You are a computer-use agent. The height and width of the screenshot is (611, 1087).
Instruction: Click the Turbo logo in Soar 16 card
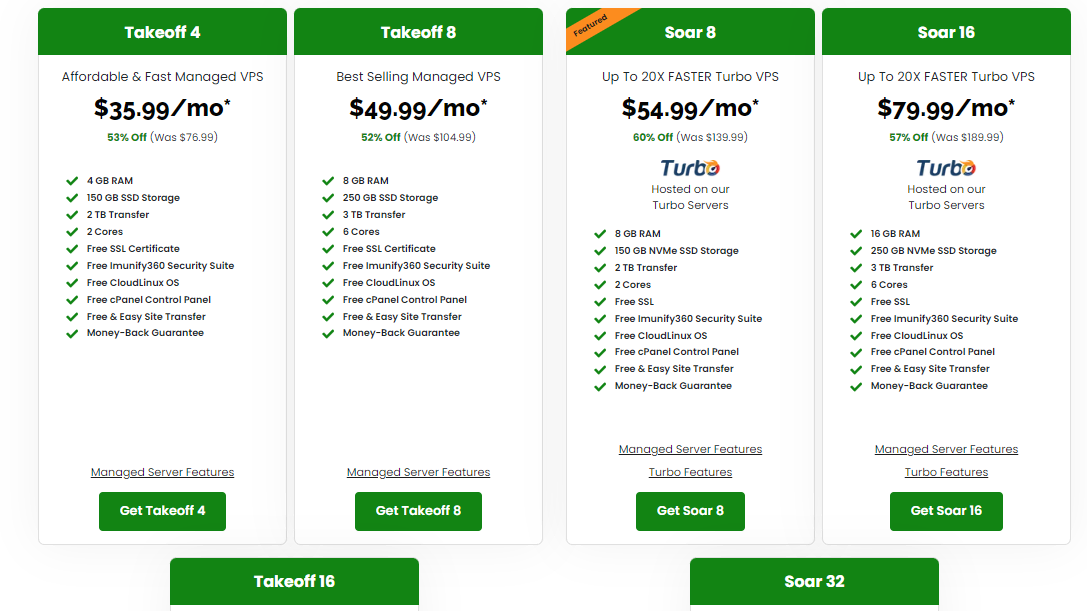click(946, 168)
